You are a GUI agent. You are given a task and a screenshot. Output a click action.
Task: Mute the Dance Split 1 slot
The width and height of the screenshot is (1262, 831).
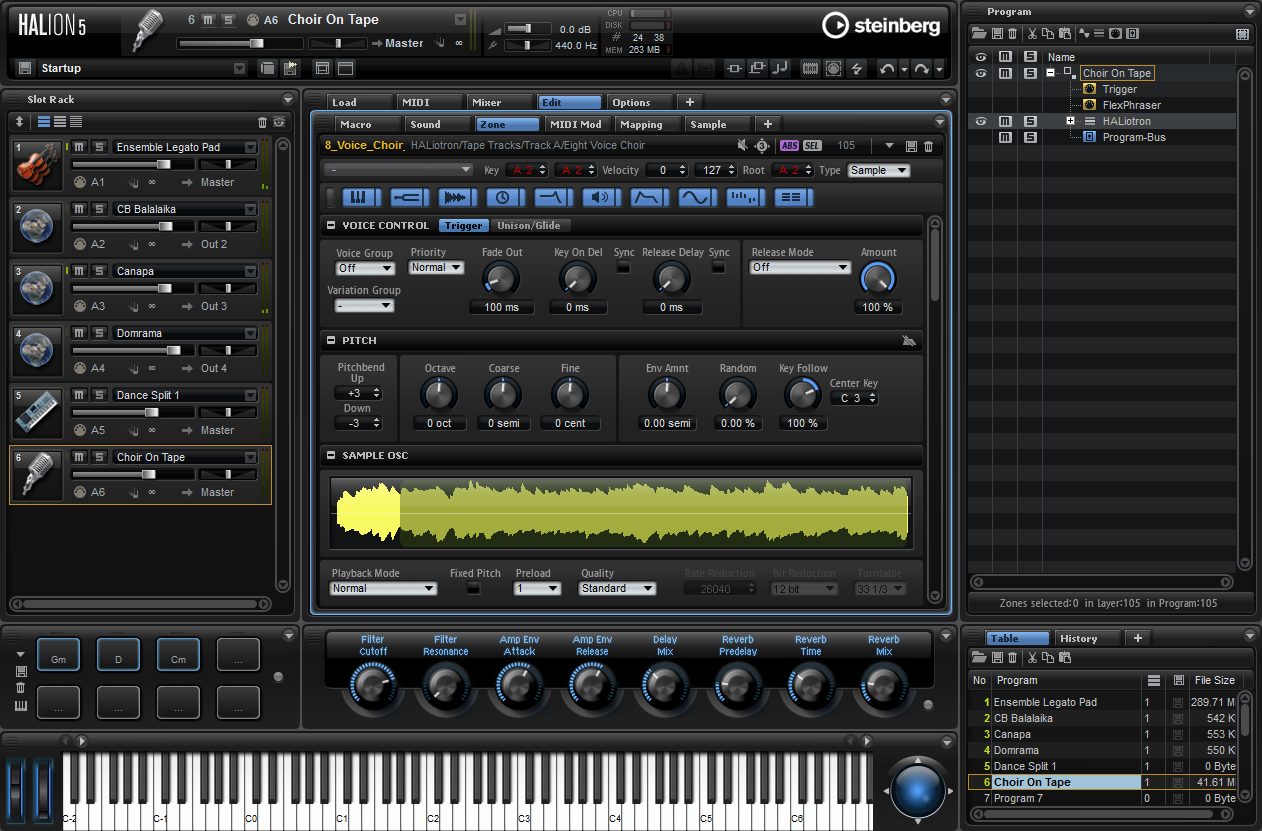(x=79, y=395)
